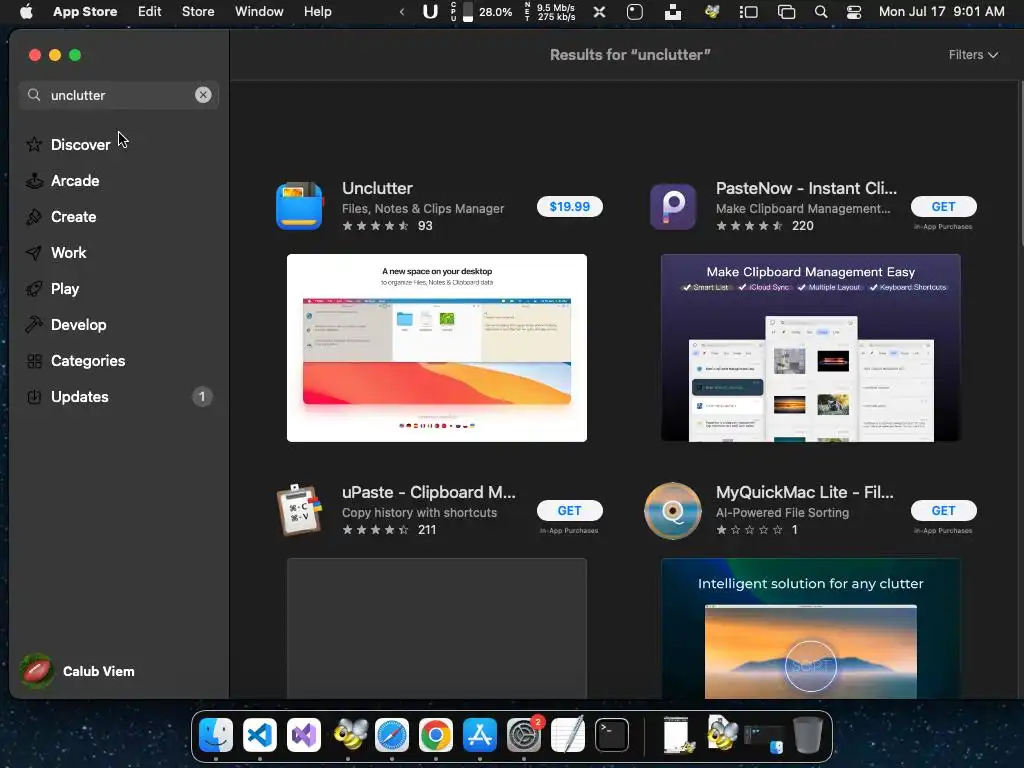Screen dimensions: 1024x768
Task: Open the Trash in the Dock
Action: click(808, 735)
